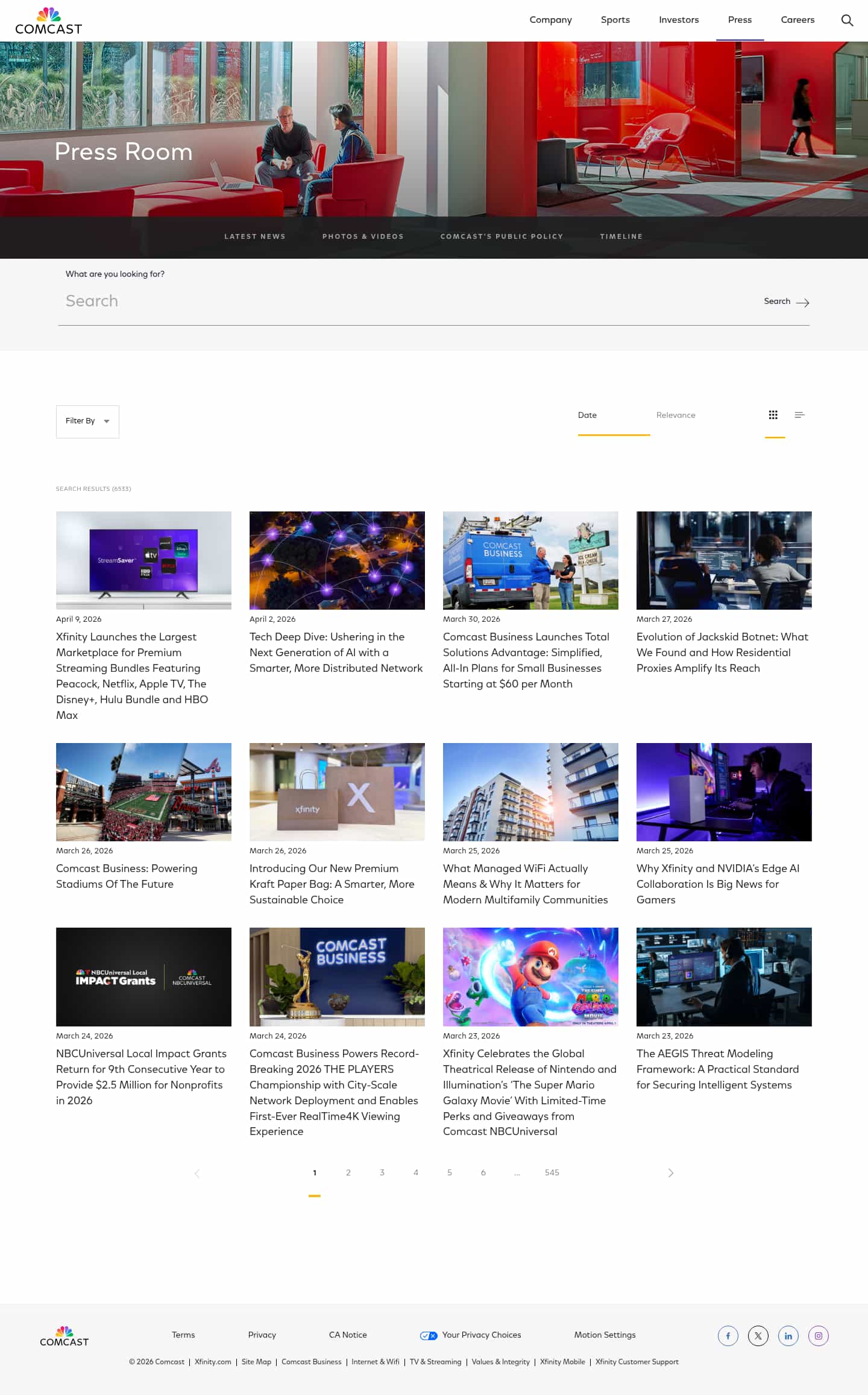Open the site search magnifier icon
This screenshot has width=868, height=1395.
847,20
